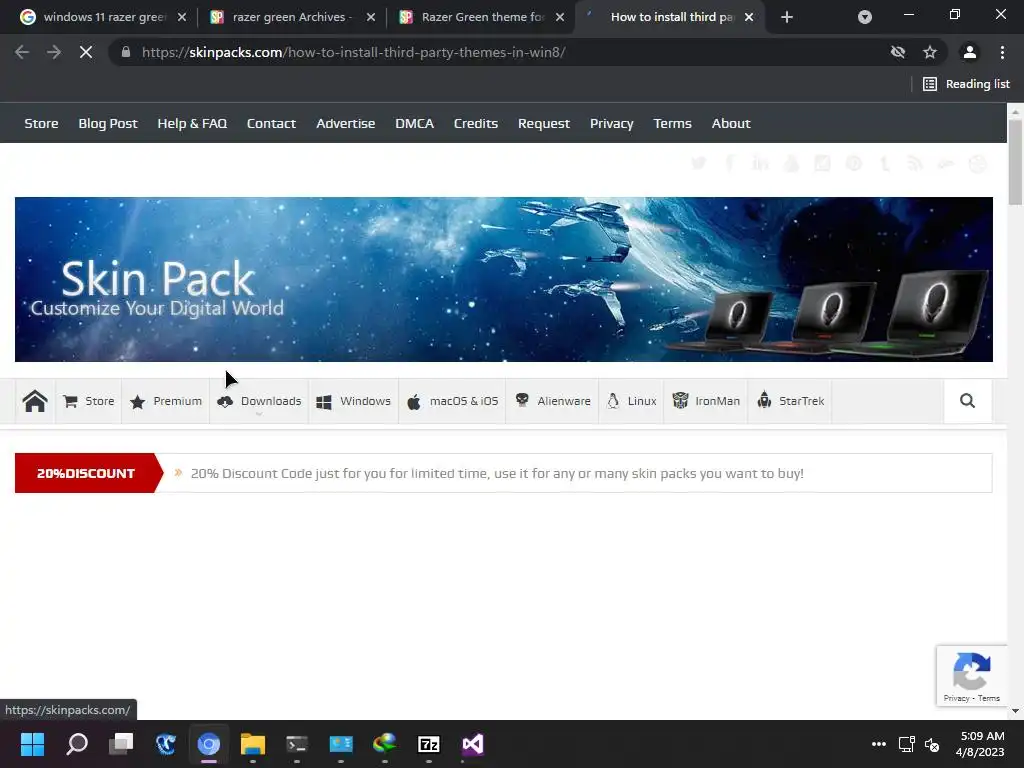Open the Credits page

(x=475, y=123)
